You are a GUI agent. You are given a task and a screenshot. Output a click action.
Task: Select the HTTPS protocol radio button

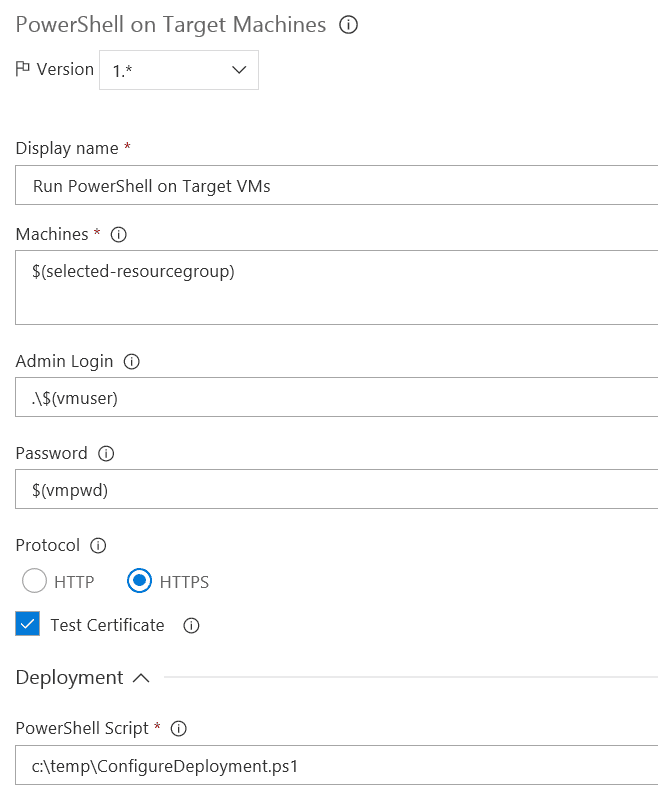click(139, 581)
